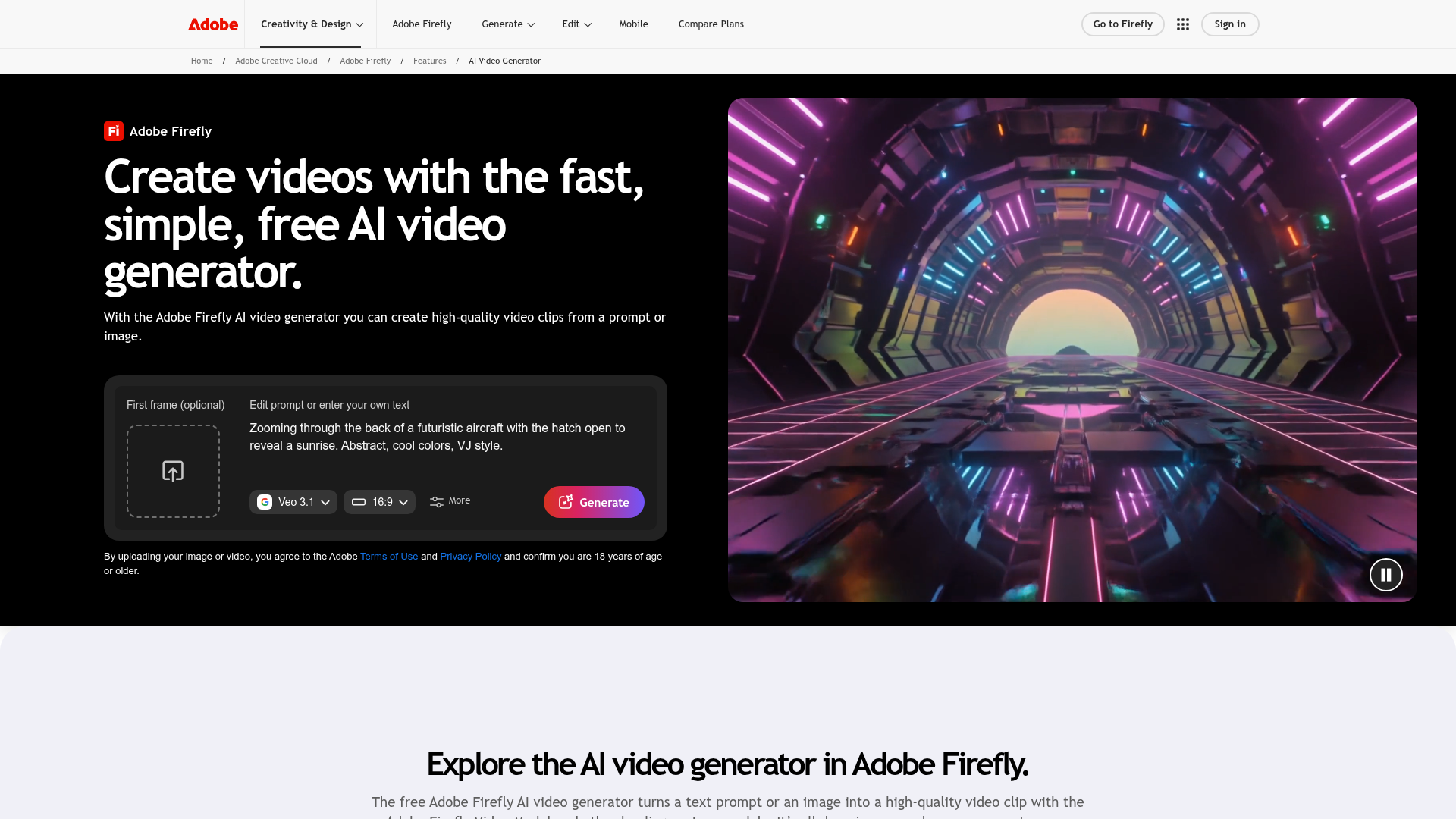Go to Adobe Creative Cloud breadcrumb
The width and height of the screenshot is (1456, 819).
click(276, 61)
